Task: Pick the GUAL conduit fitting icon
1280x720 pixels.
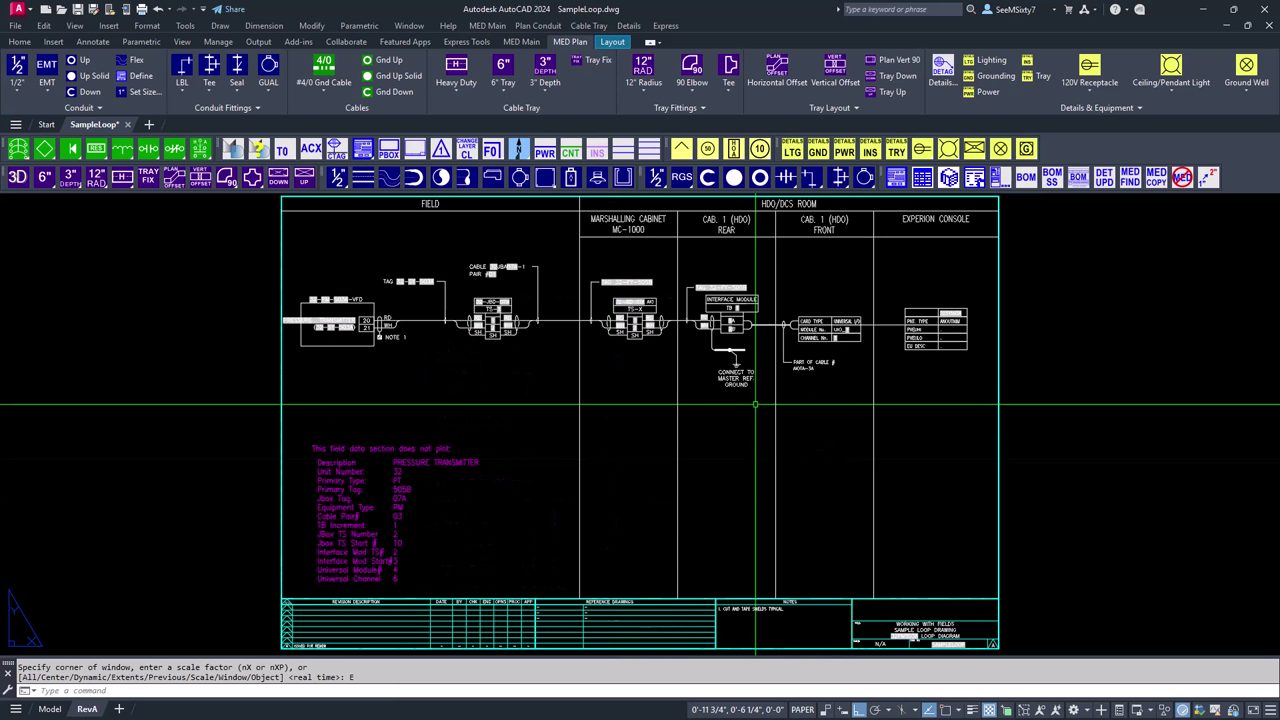Action: pos(269,65)
